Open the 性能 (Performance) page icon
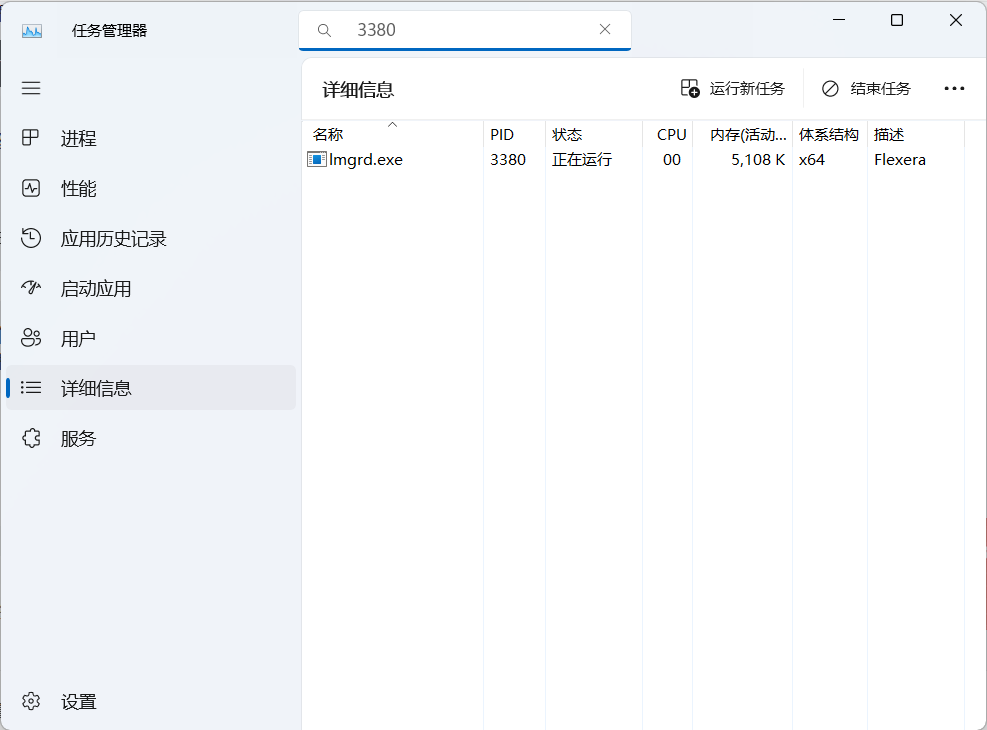Screen dimensions: 987x730 pyautogui.click(x=31, y=188)
